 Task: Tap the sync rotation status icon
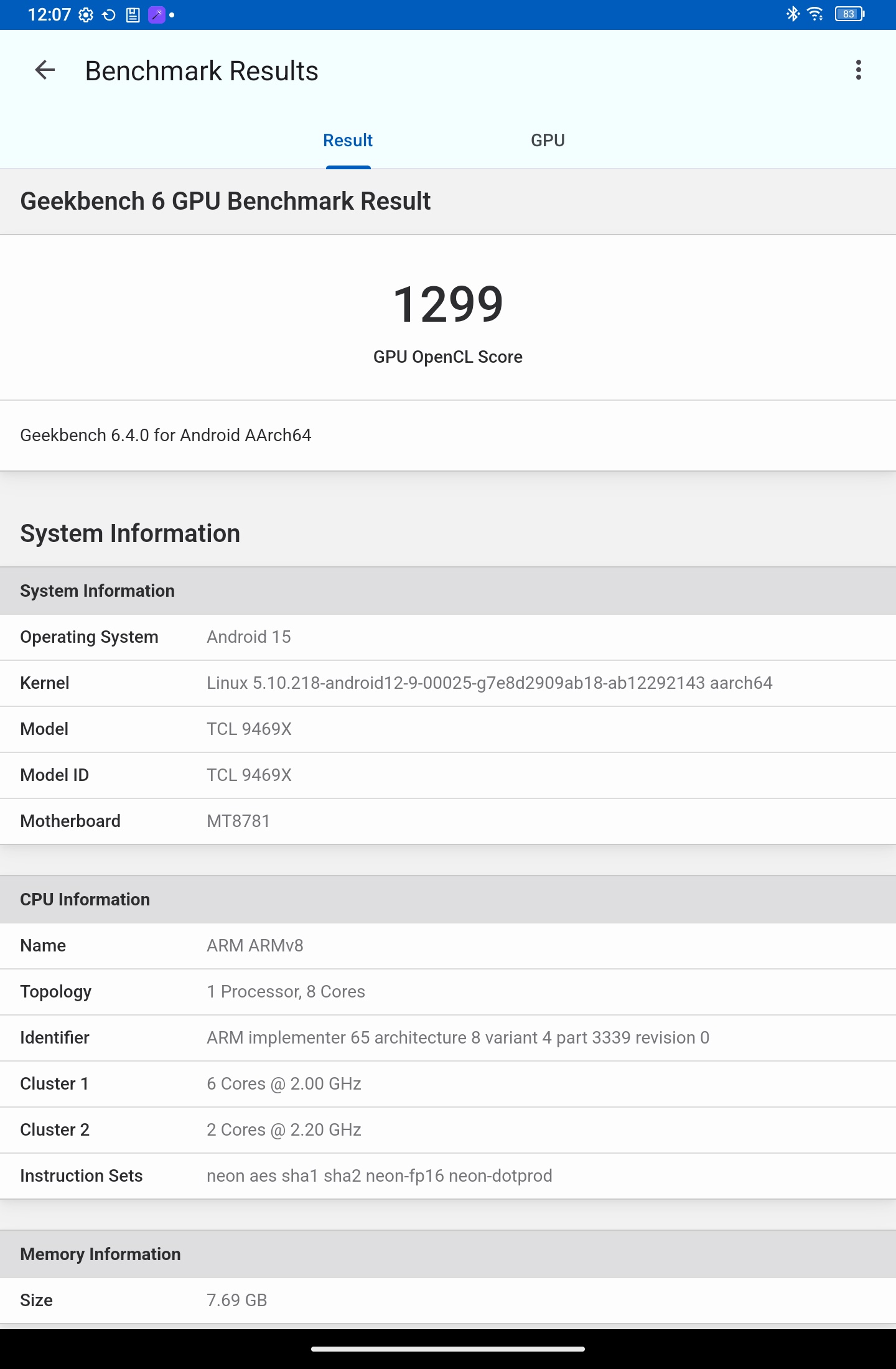pos(109,15)
